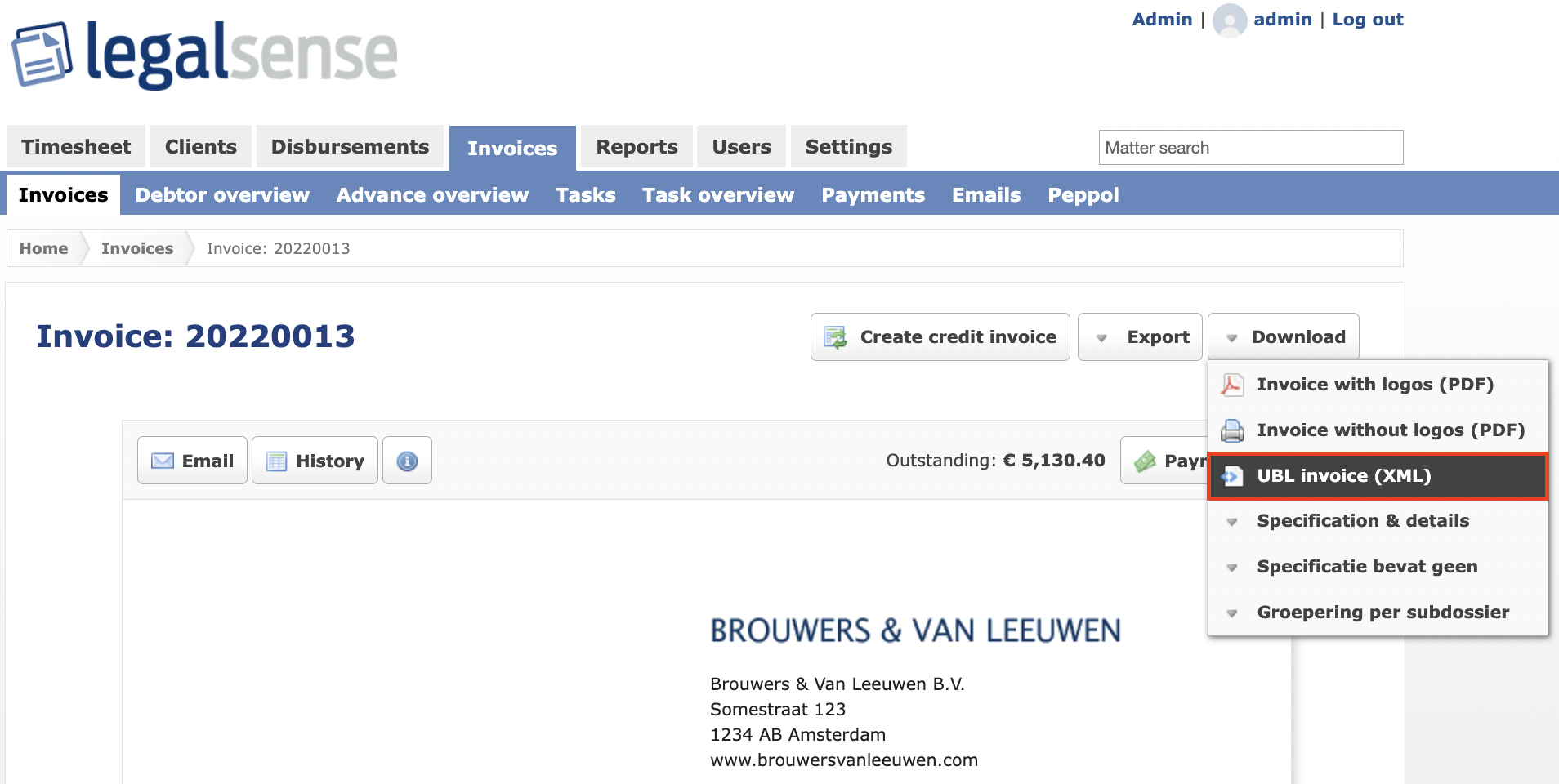Click the Email button
The height and width of the screenshot is (784, 1559).
(x=192, y=461)
